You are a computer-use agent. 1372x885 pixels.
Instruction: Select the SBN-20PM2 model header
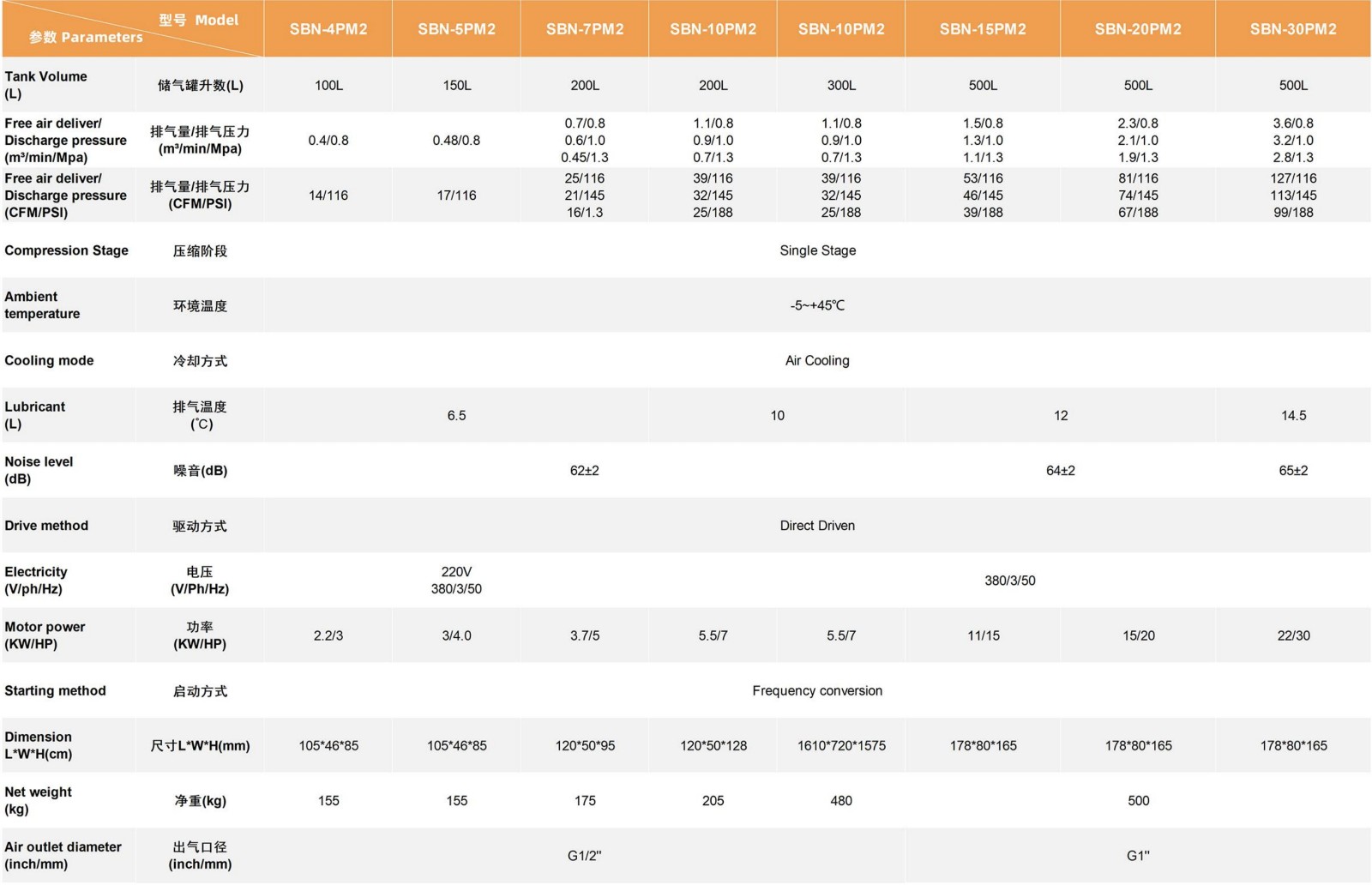(1138, 29)
